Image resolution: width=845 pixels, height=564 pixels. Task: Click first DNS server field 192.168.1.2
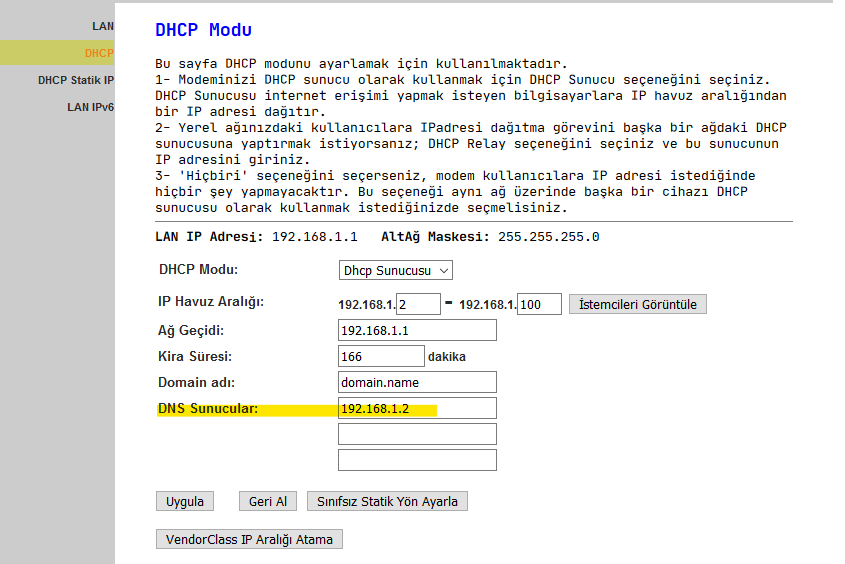pos(417,408)
